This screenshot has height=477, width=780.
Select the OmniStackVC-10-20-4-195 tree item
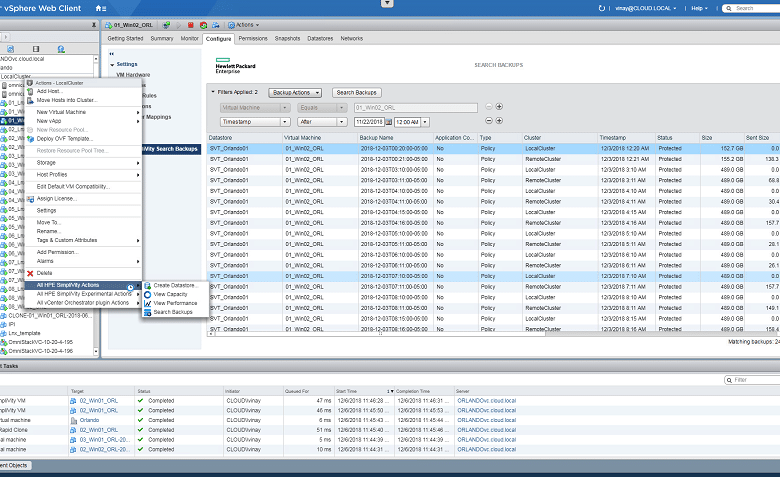(40, 342)
